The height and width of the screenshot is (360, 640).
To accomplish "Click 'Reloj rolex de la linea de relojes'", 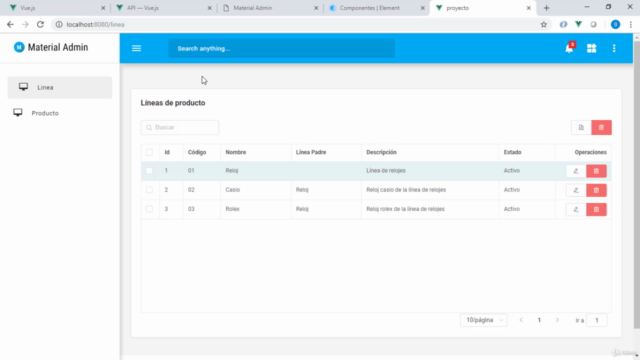I will pyautogui.click(x=405, y=209).
